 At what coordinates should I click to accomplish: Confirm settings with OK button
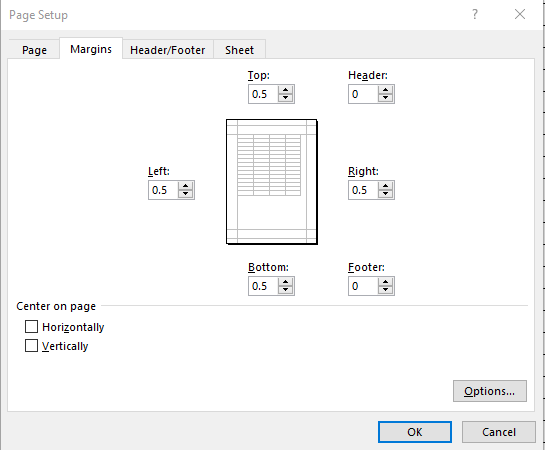(415, 432)
